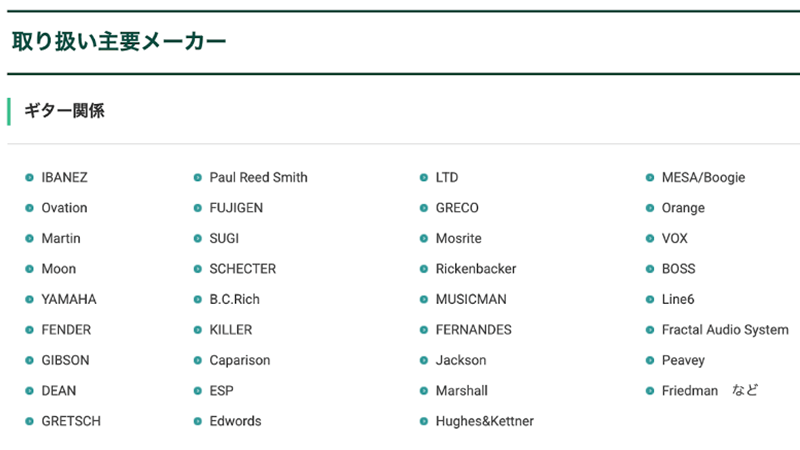
Task: Select the GIBSON manufacturer name
Action: [x=65, y=360]
